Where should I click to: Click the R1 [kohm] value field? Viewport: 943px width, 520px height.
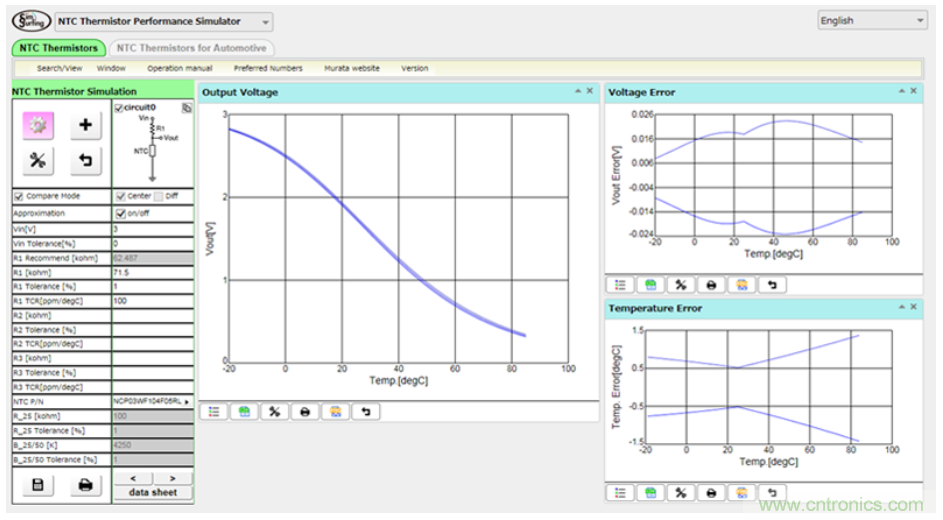153,271
